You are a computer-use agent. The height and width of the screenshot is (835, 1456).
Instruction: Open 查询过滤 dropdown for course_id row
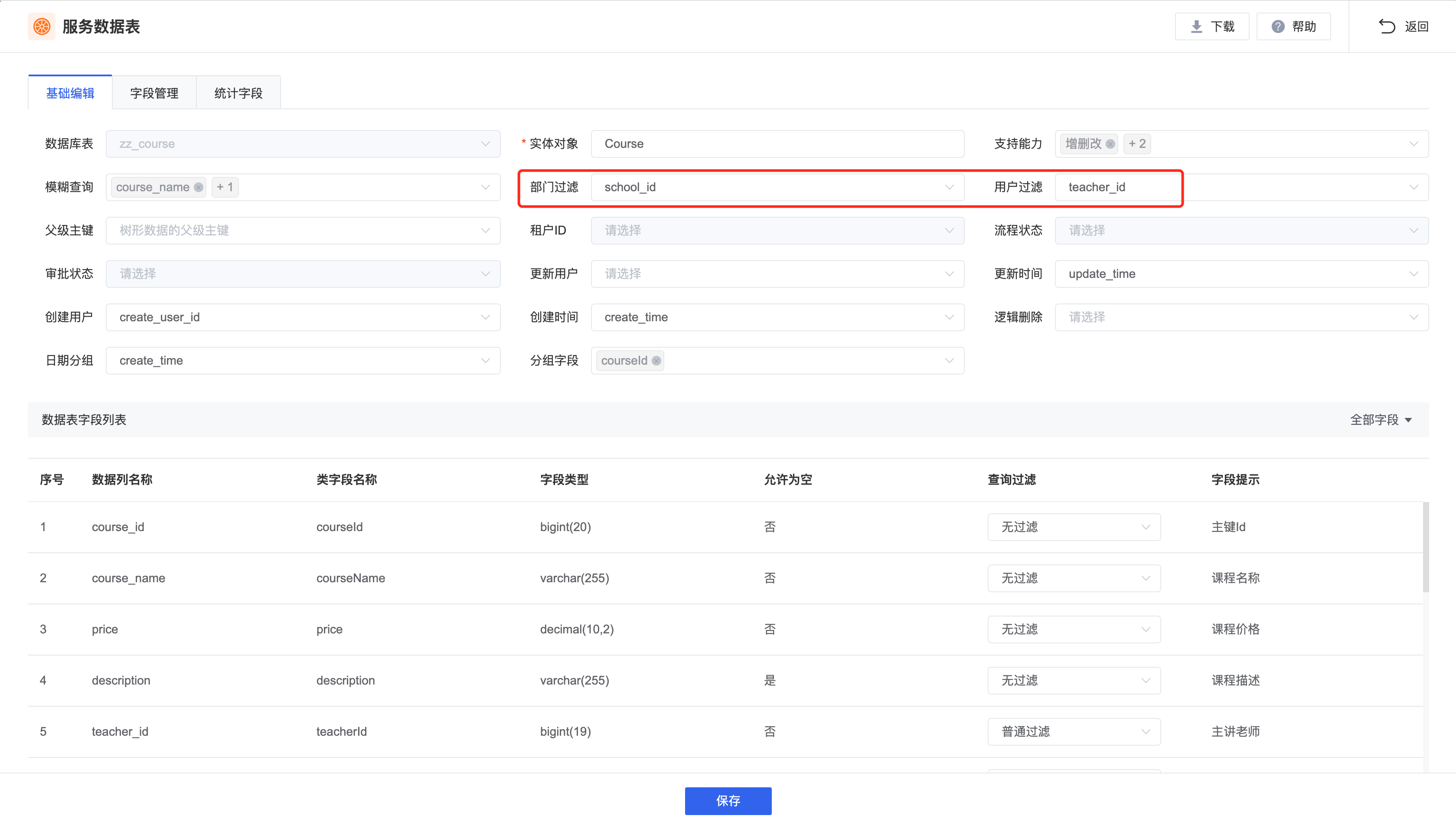pyautogui.click(x=1074, y=527)
